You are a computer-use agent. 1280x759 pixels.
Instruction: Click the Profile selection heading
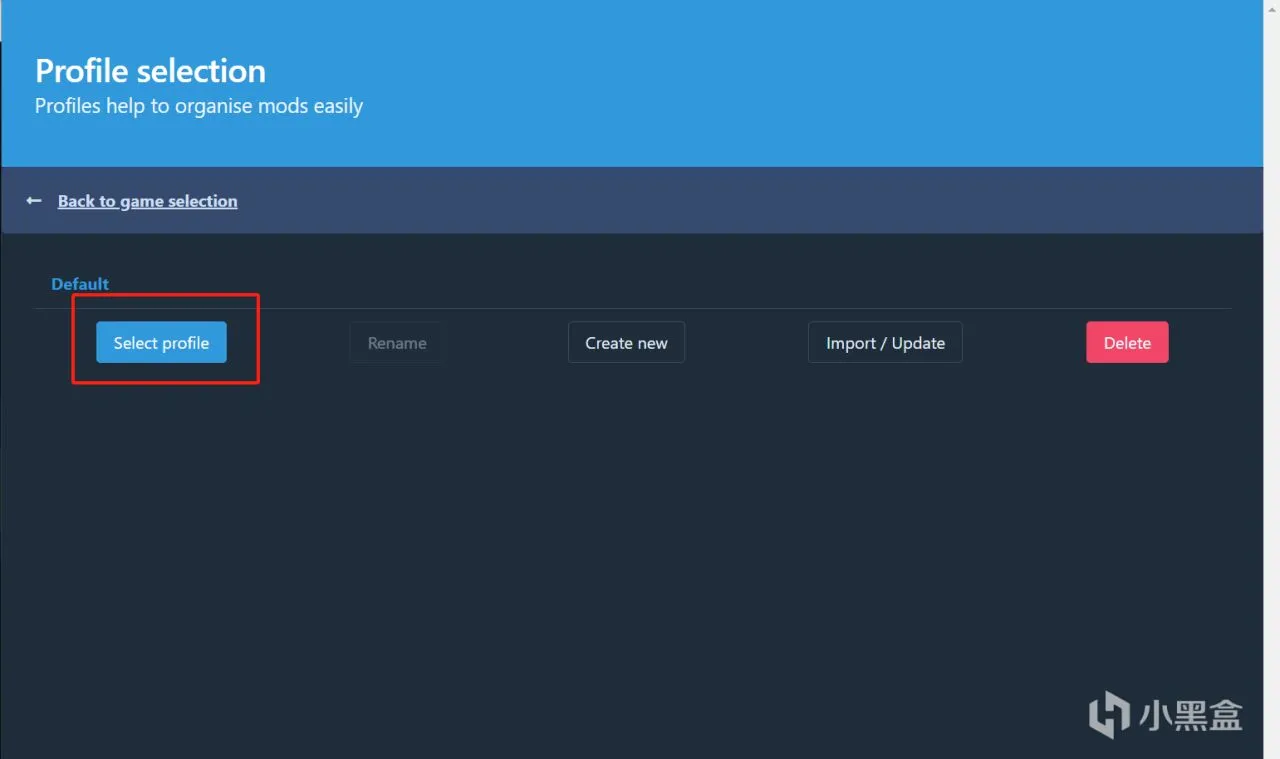(x=150, y=71)
